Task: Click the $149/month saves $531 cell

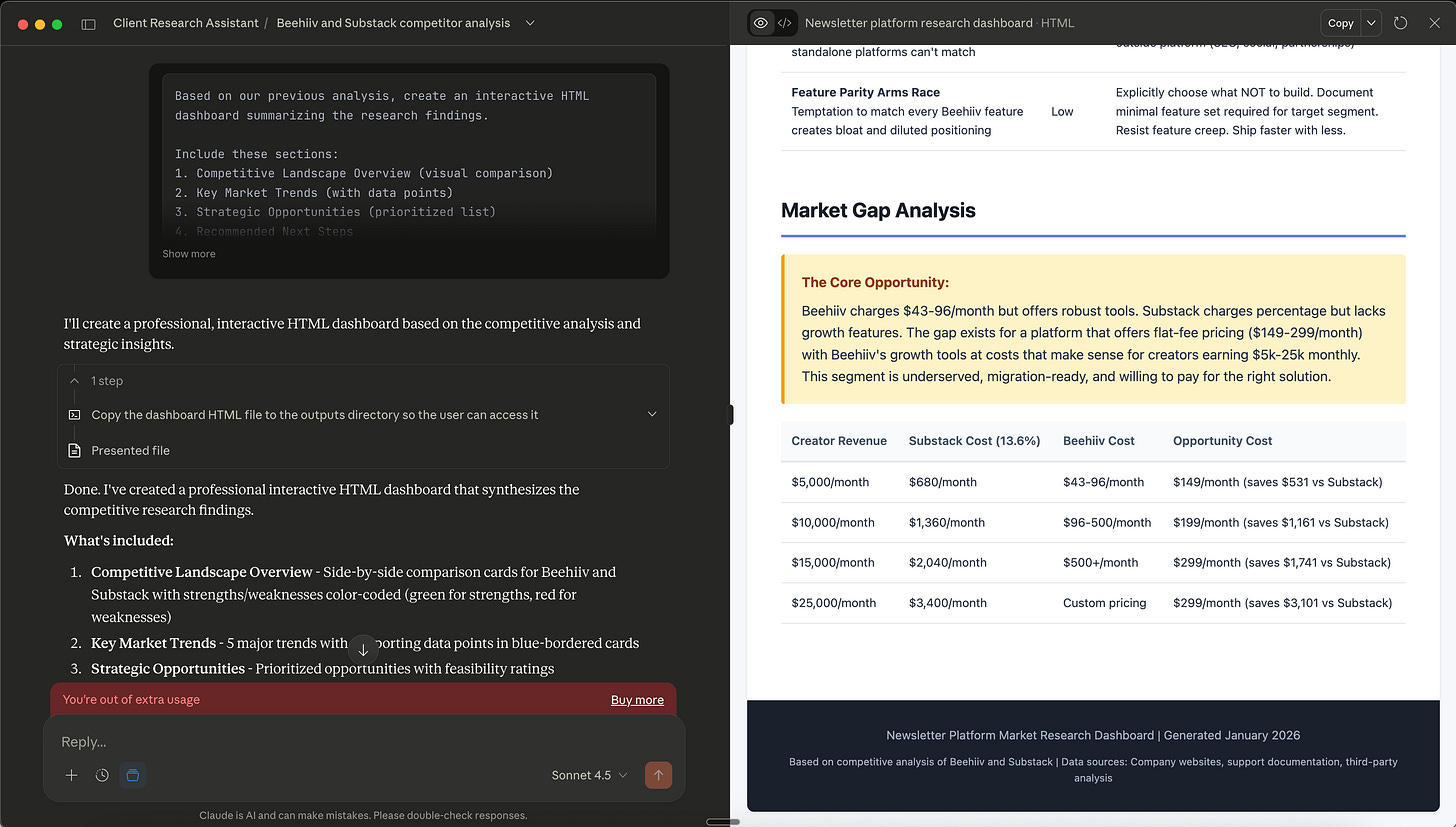Action: [1278, 482]
